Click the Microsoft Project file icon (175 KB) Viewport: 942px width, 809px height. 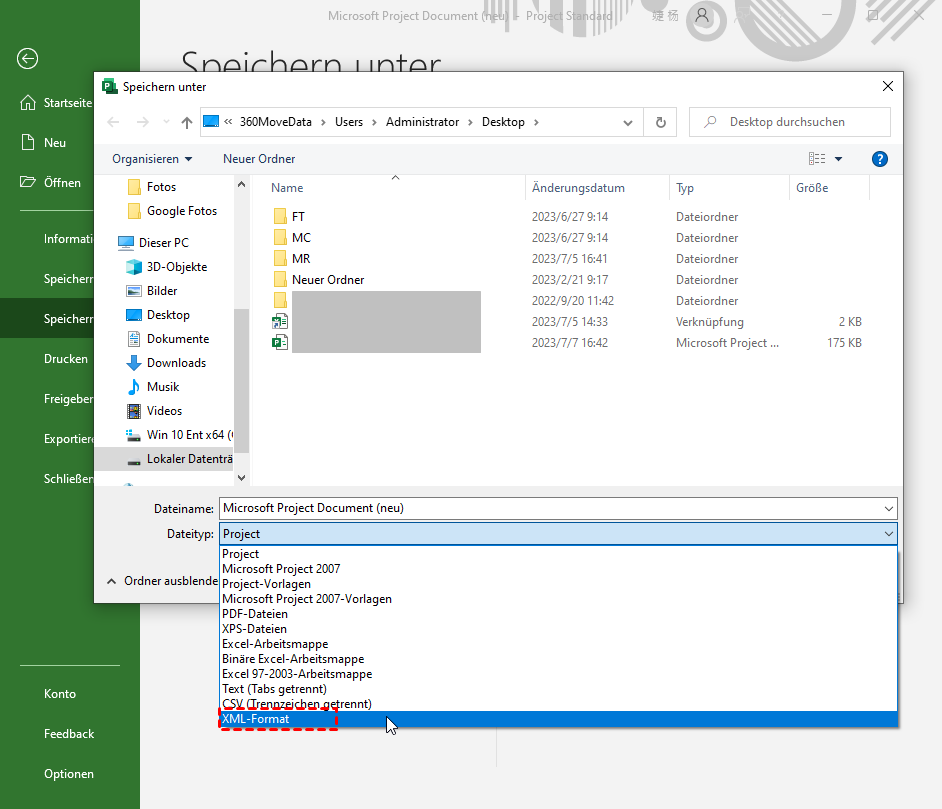pyautogui.click(x=280, y=342)
